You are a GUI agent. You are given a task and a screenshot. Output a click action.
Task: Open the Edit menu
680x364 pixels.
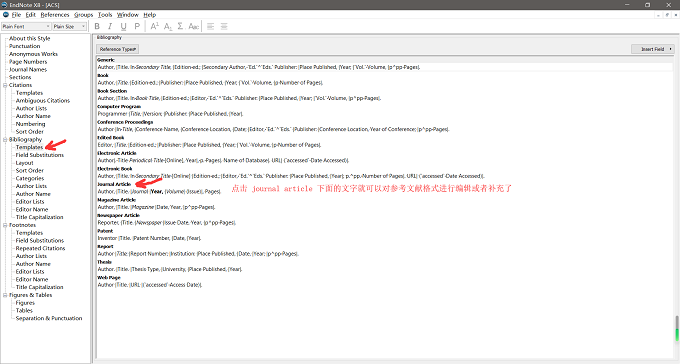click(31, 15)
